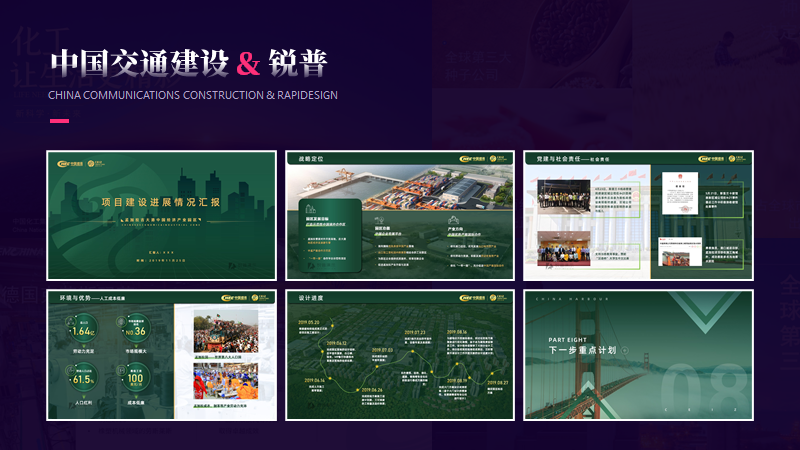The width and height of the screenshot is (800, 450).
Task: Open the 战略定位 port slide thumbnail
Action: point(399,215)
